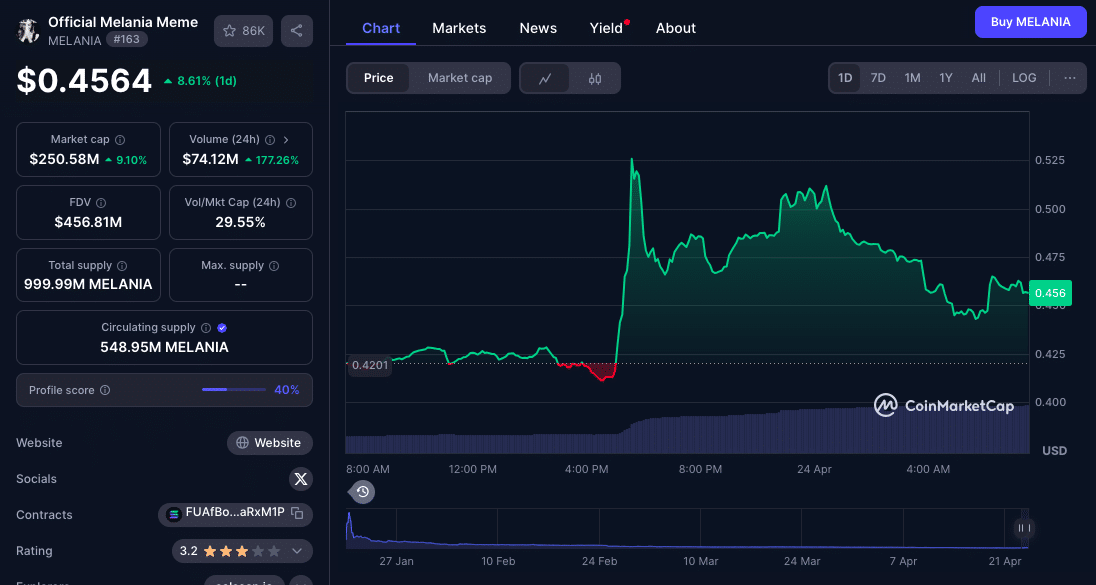The height and width of the screenshot is (585, 1096).
Task: Click the range selector pause handle
Action: [x=1024, y=528]
